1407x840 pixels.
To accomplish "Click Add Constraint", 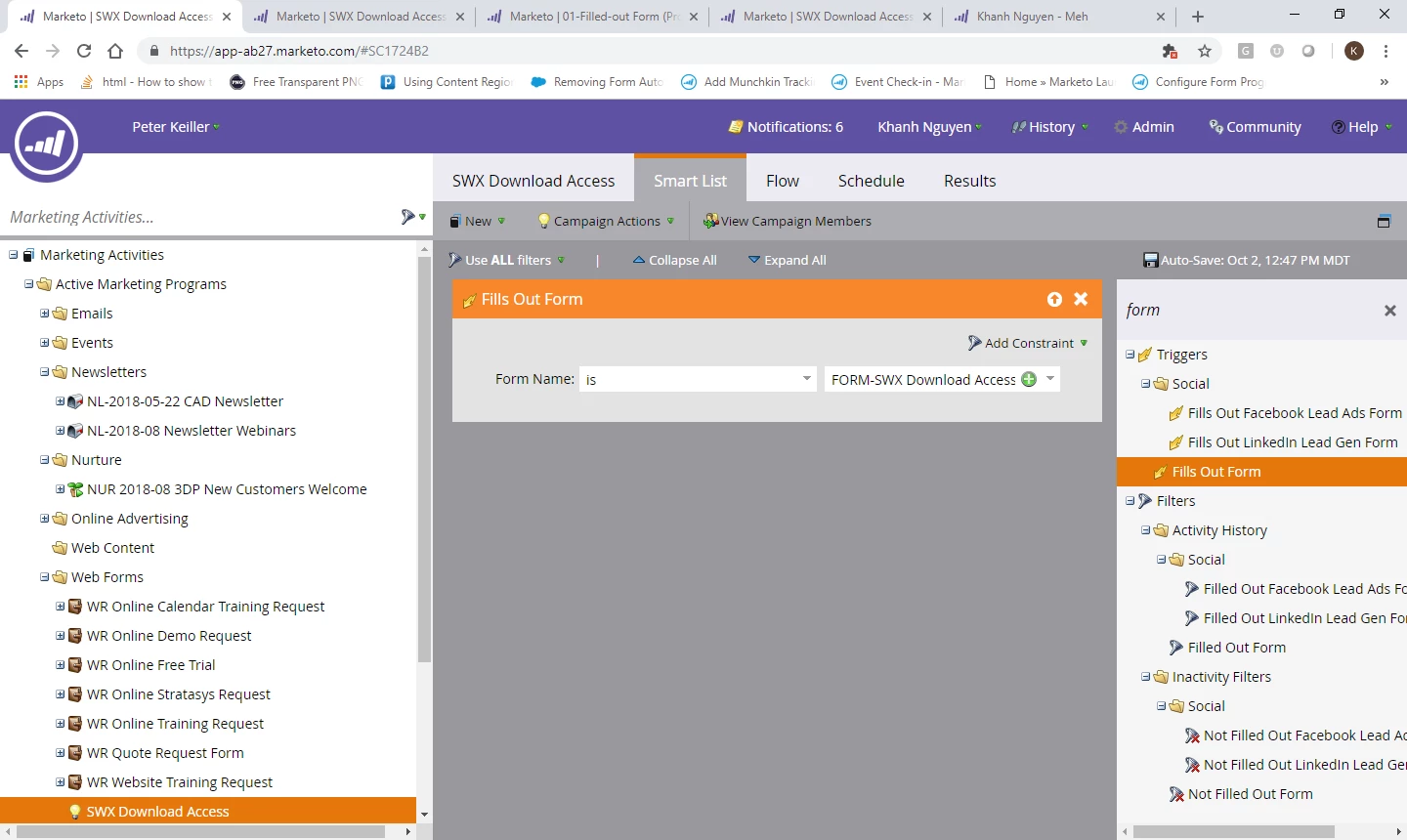I will 1028,343.
